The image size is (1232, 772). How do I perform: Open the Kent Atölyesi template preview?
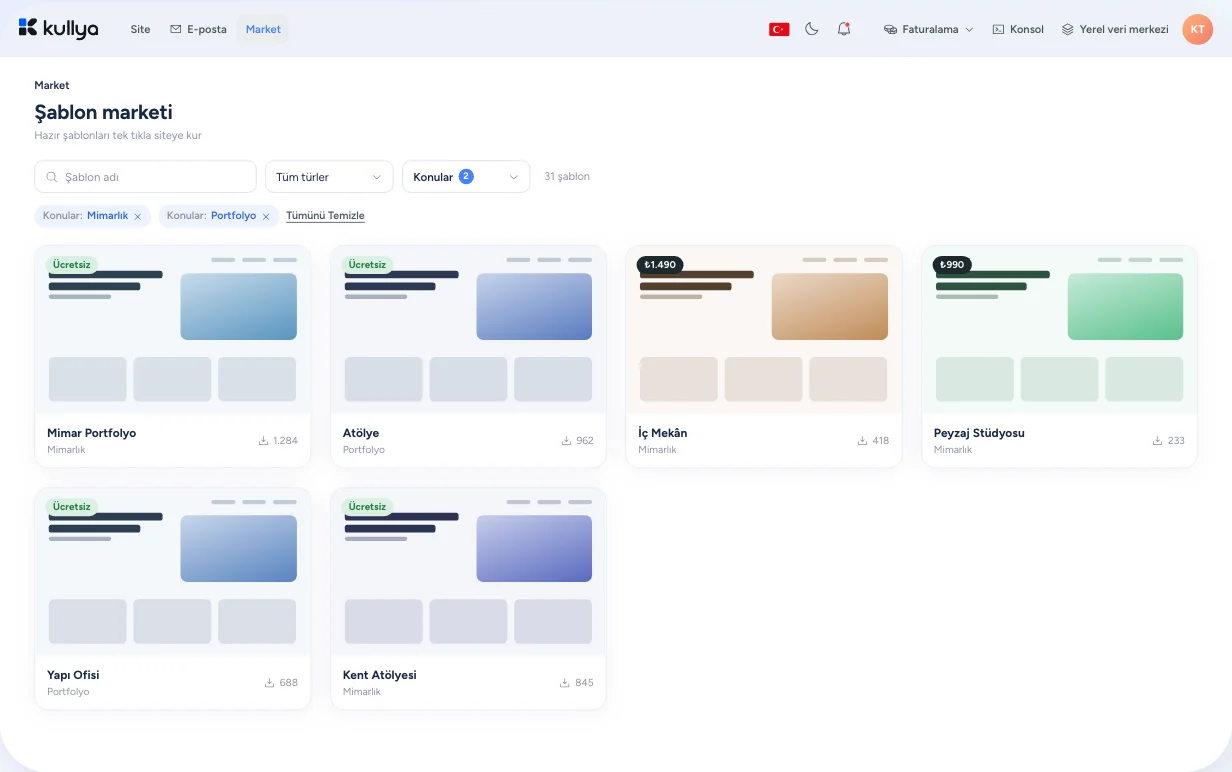pyautogui.click(x=468, y=572)
